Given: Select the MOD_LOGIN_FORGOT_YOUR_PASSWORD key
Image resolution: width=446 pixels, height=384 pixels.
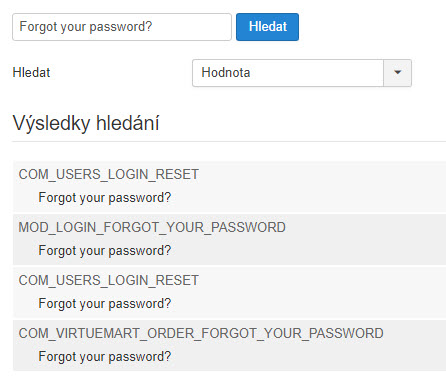Looking at the screenshot, I should click(152, 227).
